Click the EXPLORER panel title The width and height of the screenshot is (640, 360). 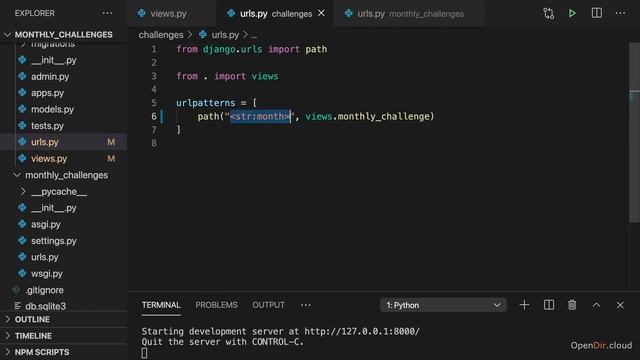click(35, 13)
